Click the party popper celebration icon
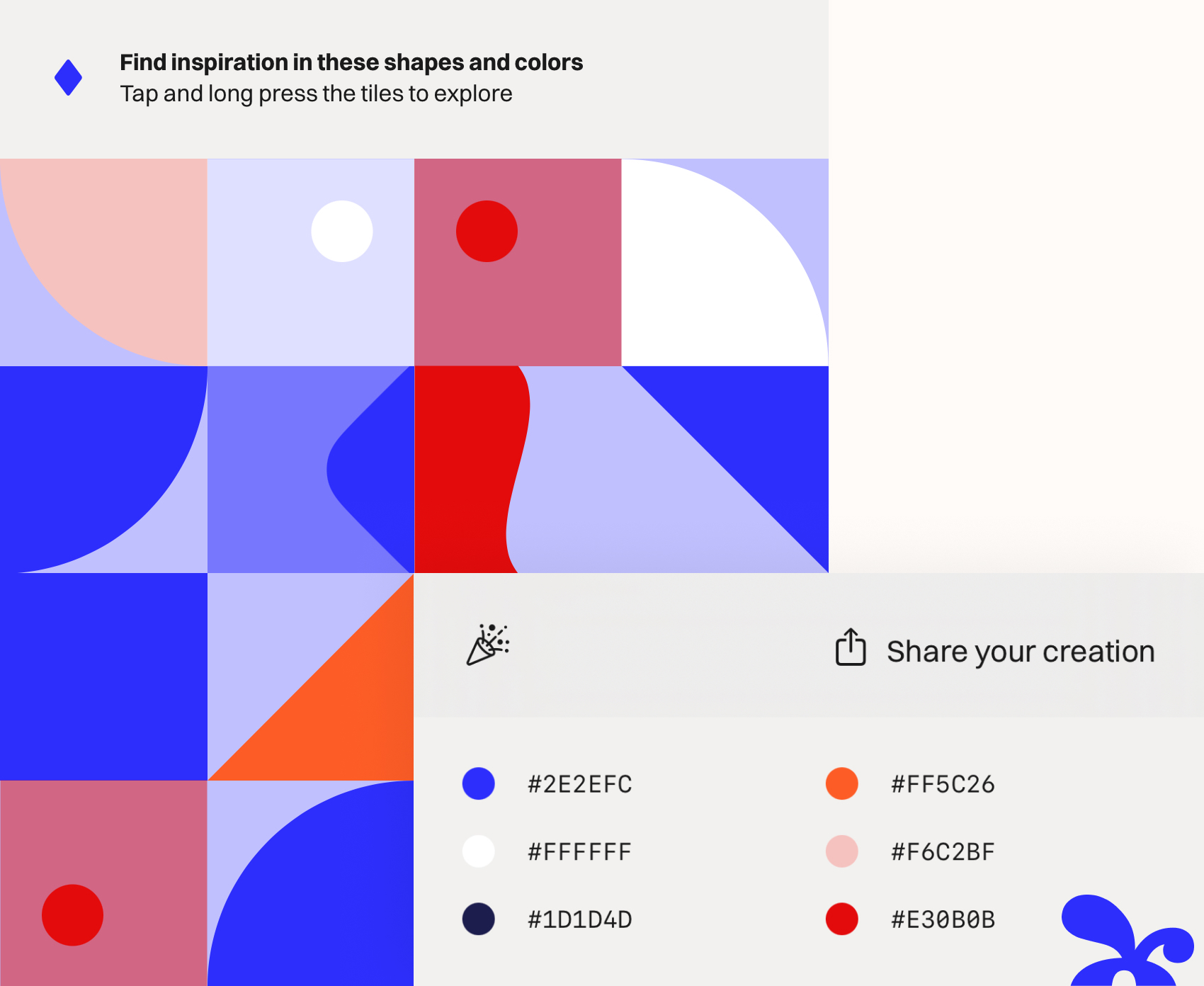Screen dimensions: 1204x986 coord(487,643)
